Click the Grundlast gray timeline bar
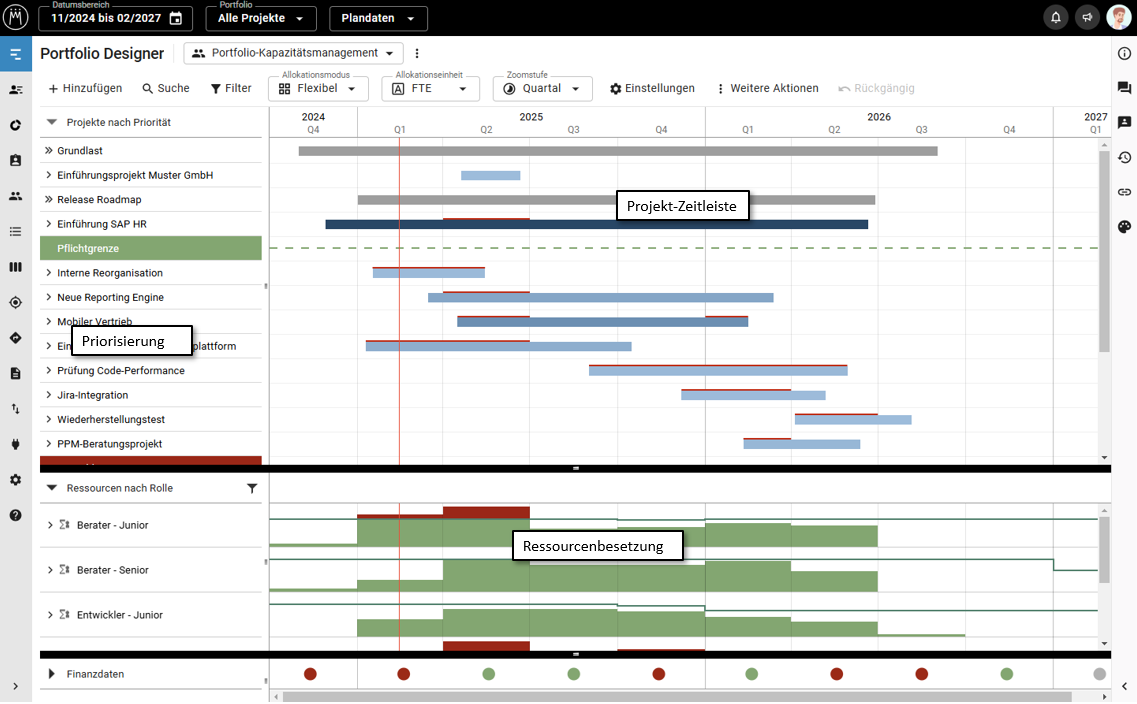The height and width of the screenshot is (704, 1137). (618, 152)
